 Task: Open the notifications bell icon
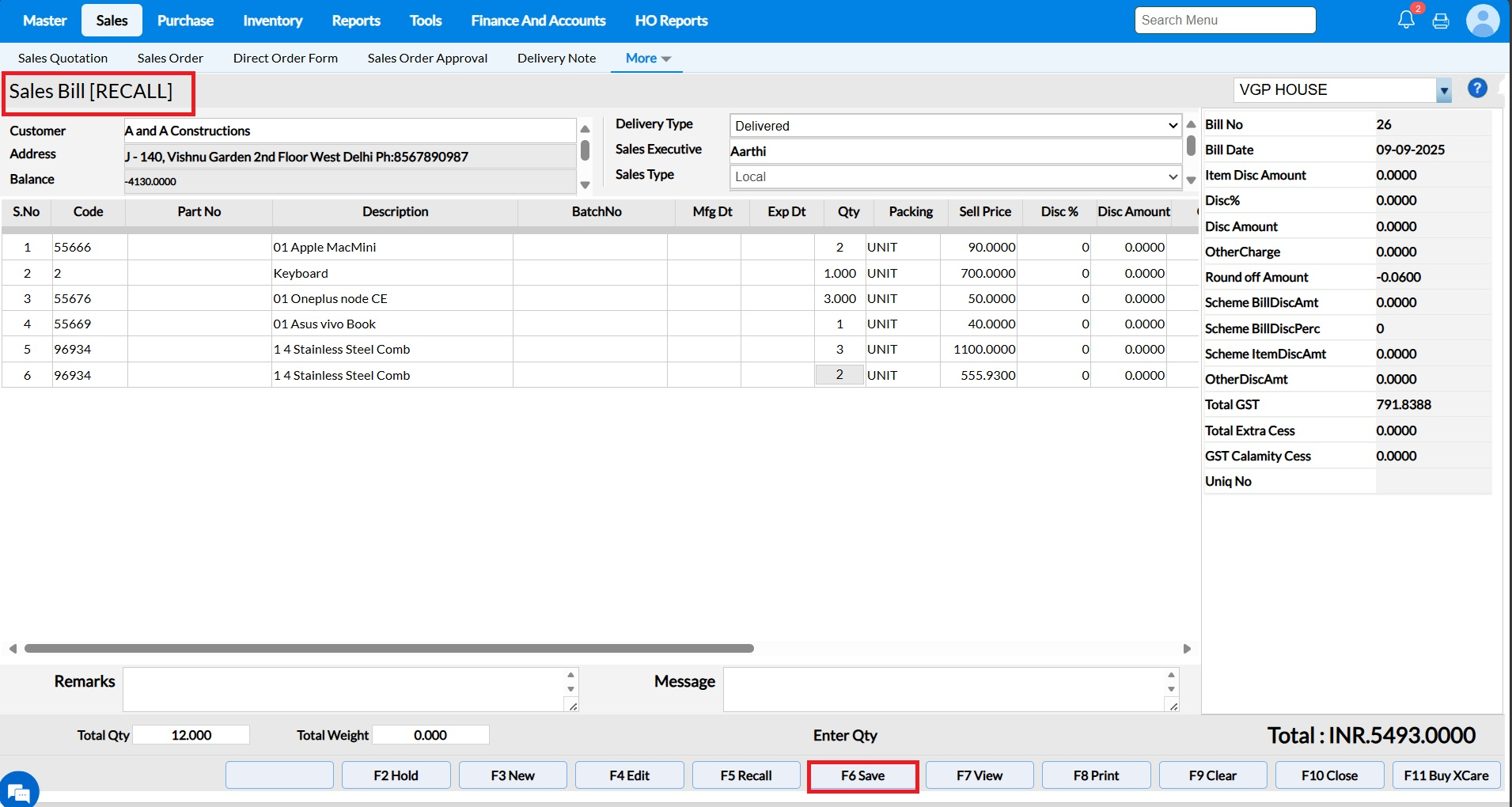click(x=1406, y=21)
